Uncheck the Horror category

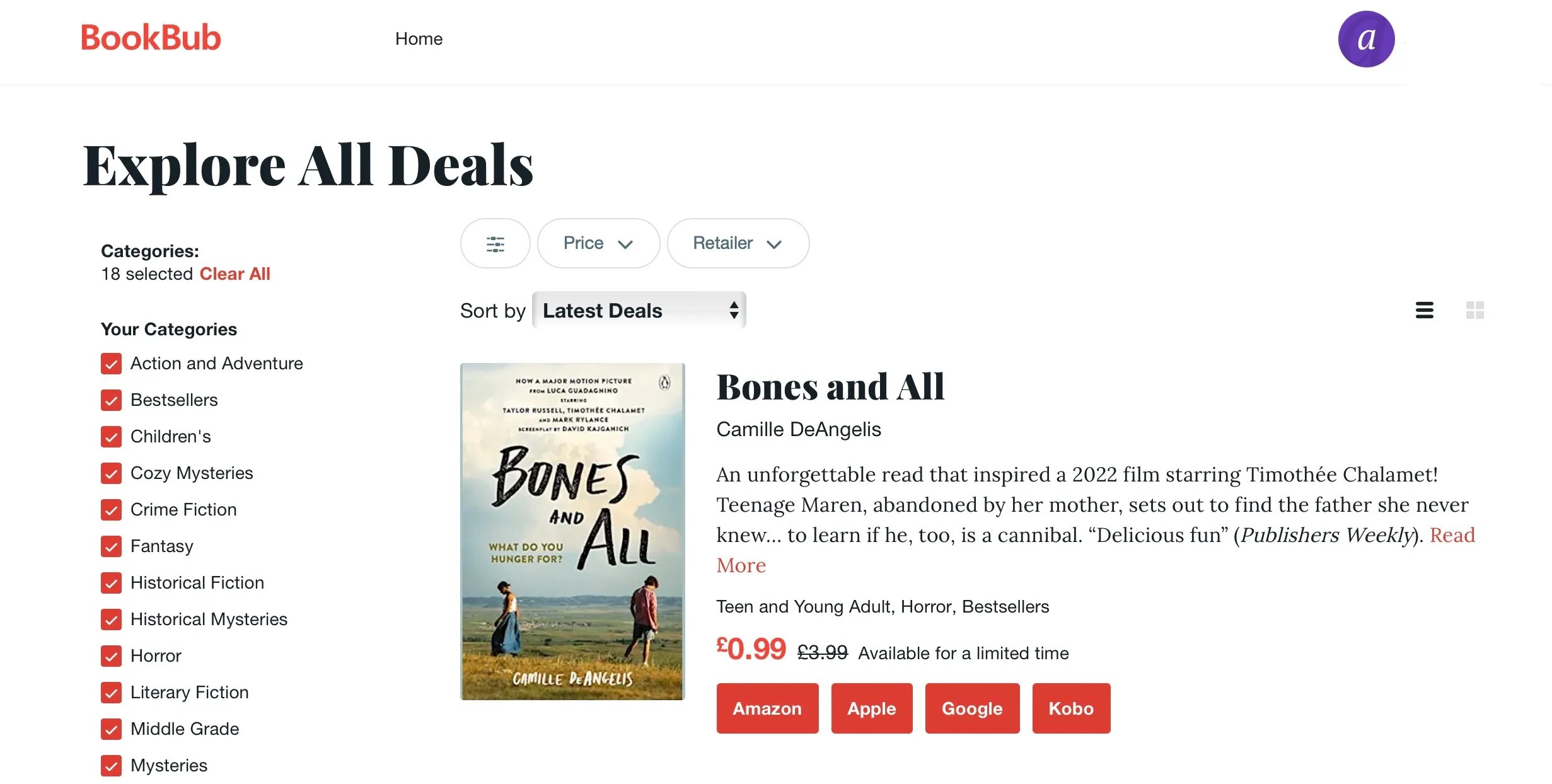(x=111, y=656)
